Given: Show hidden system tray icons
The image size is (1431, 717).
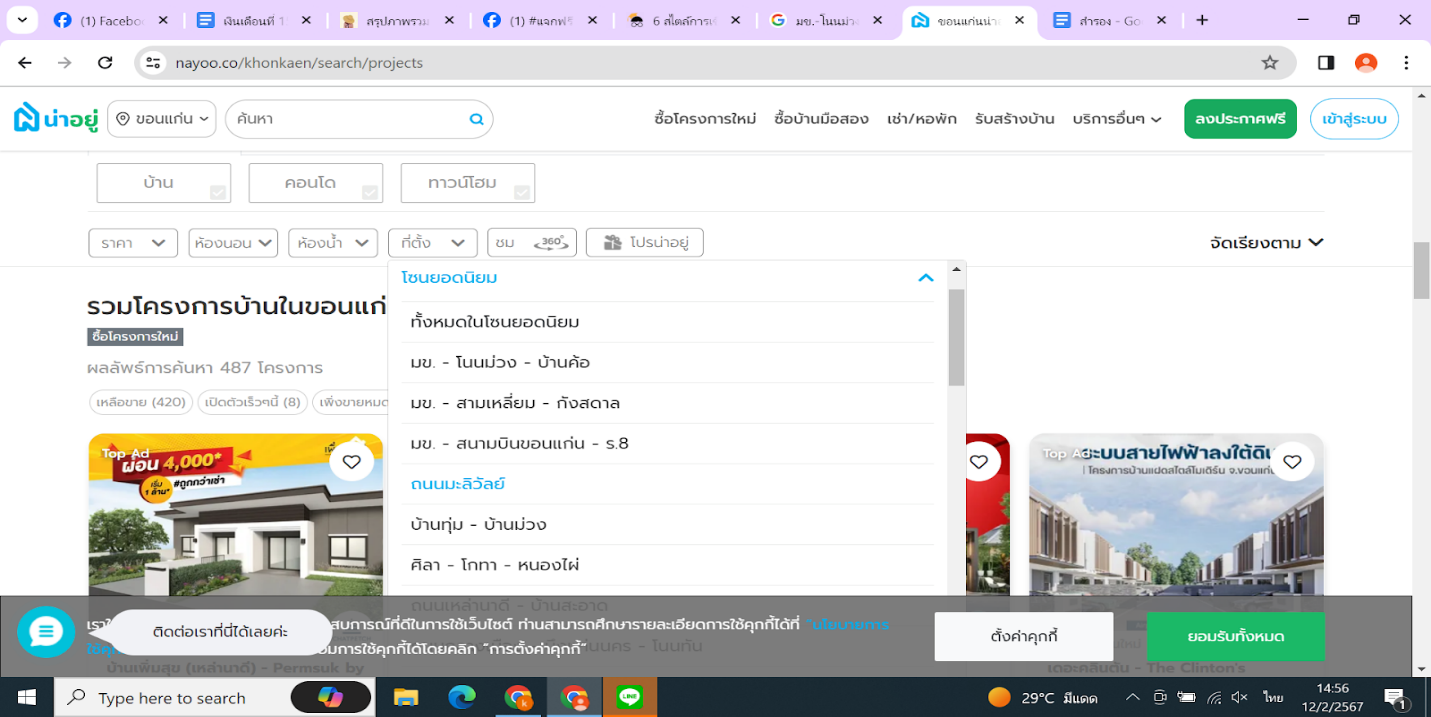Looking at the screenshot, I should pos(1132,697).
